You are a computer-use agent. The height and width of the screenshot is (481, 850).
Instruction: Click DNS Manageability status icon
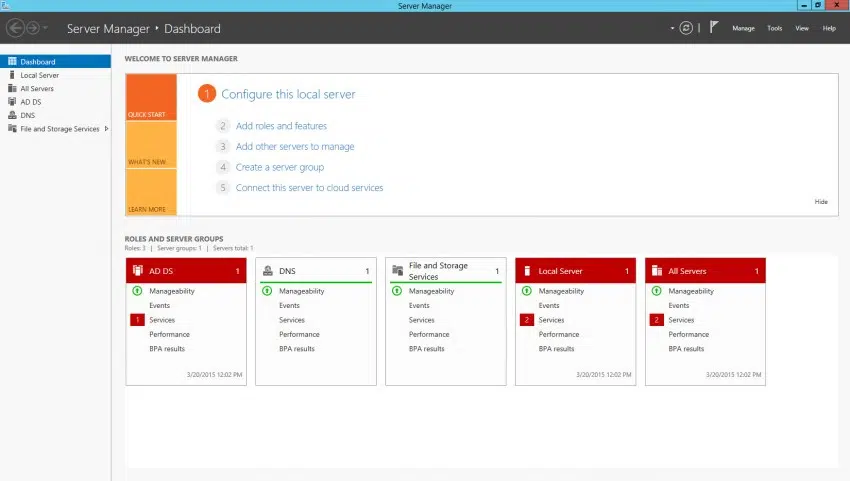[267, 291]
